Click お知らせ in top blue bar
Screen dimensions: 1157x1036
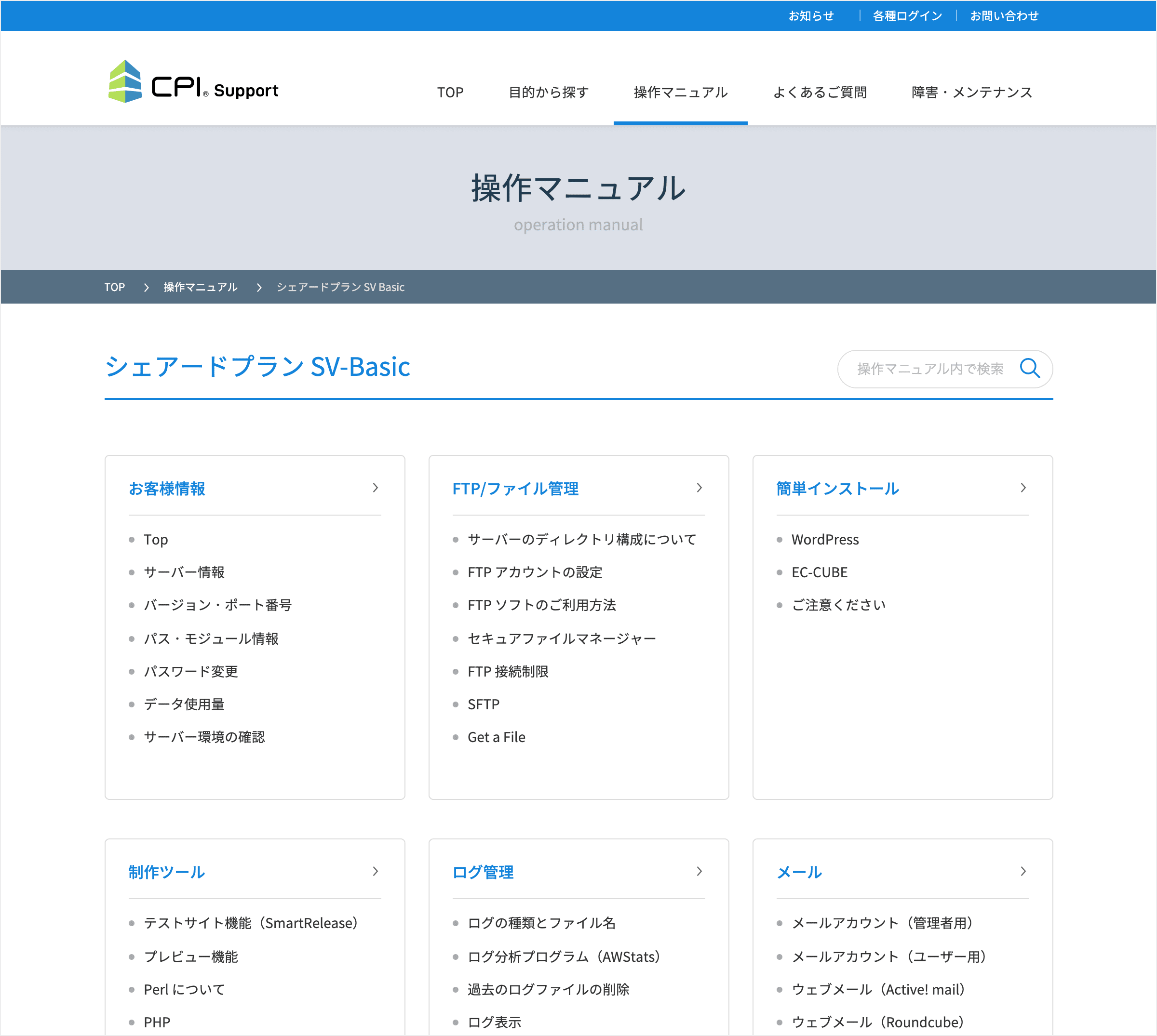tap(811, 16)
